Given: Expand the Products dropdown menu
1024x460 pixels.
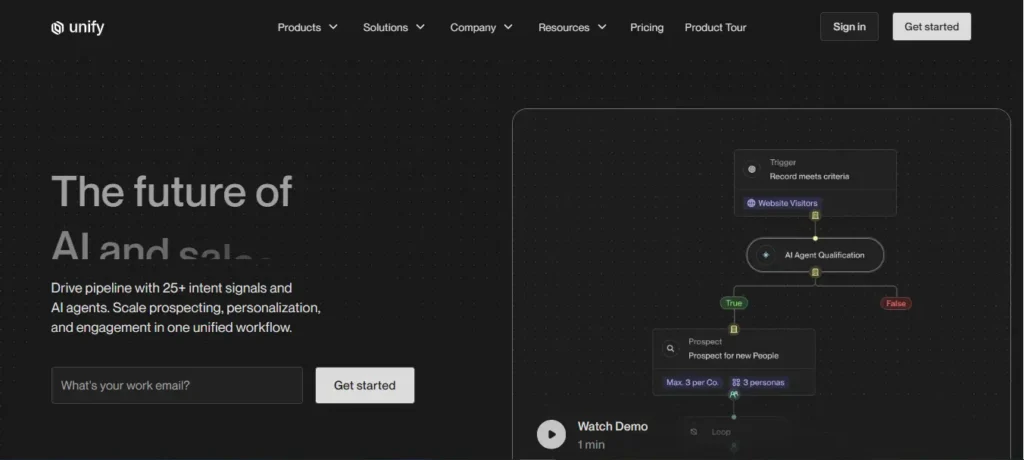Looking at the screenshot, I should tap(307, 27).
